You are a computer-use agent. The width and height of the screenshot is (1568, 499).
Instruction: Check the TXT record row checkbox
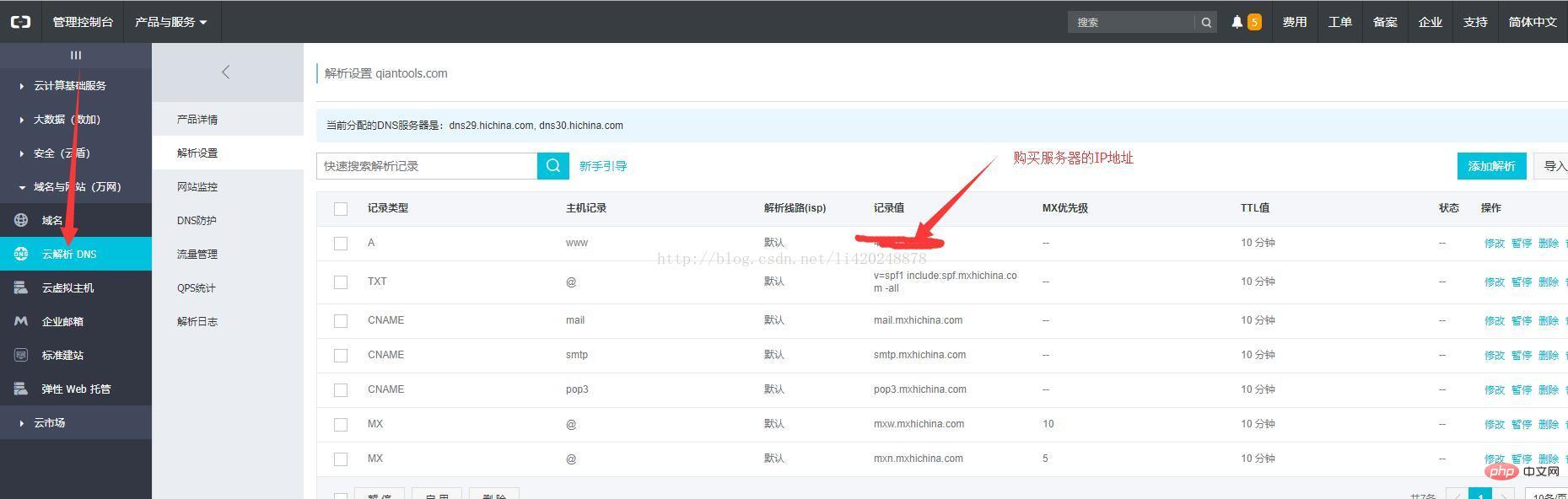click(341, 282)
